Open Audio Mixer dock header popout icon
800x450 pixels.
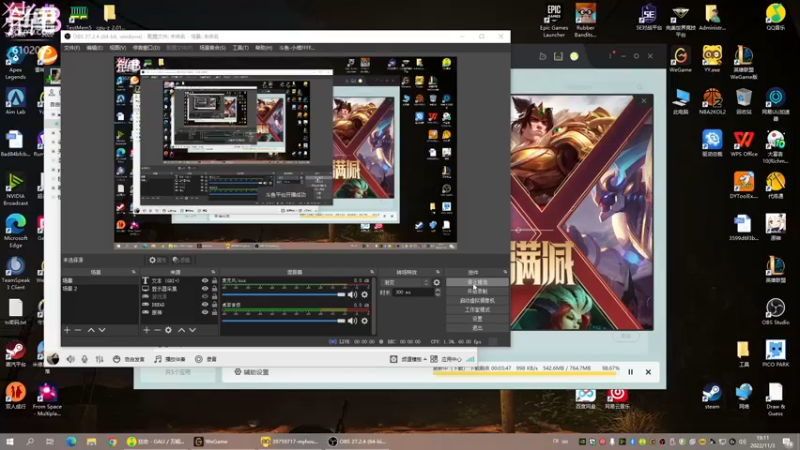pos(372,272)
